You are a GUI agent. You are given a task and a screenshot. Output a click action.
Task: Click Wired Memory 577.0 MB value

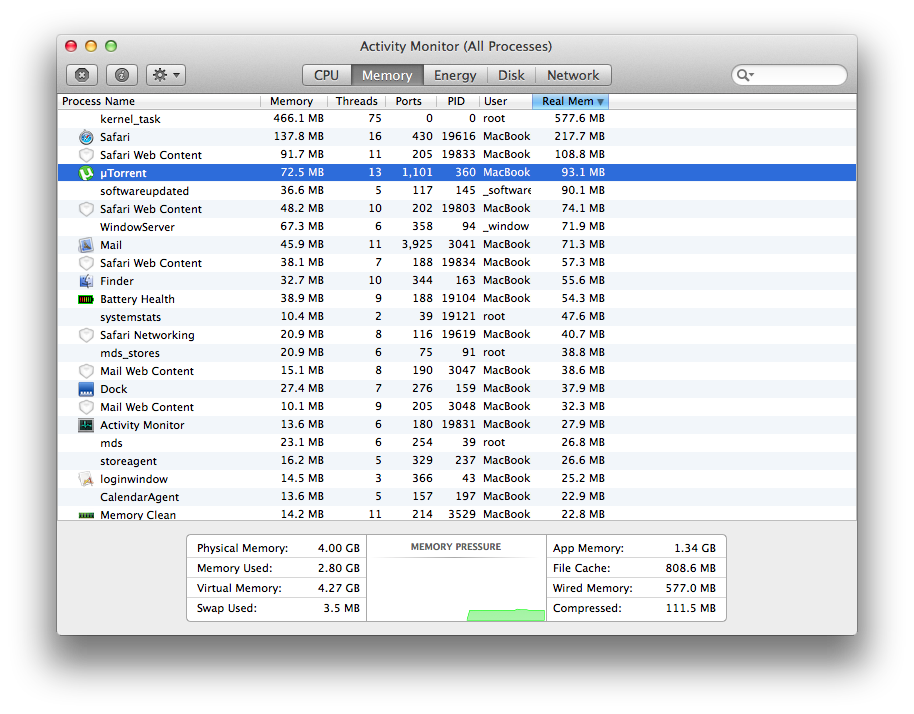pyautogui.click(x=691, y=588)
